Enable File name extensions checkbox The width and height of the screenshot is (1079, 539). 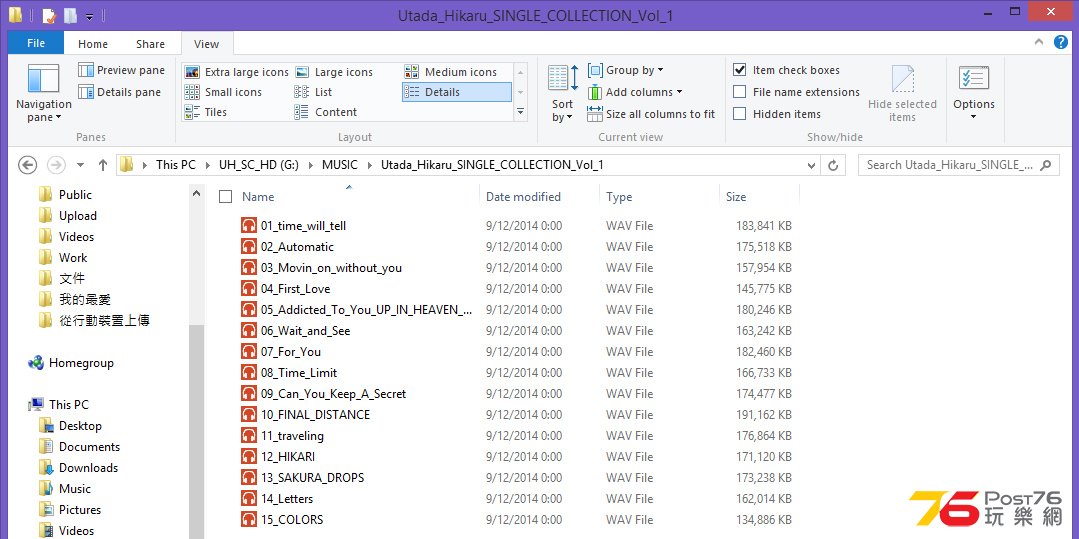click(740, 92)
